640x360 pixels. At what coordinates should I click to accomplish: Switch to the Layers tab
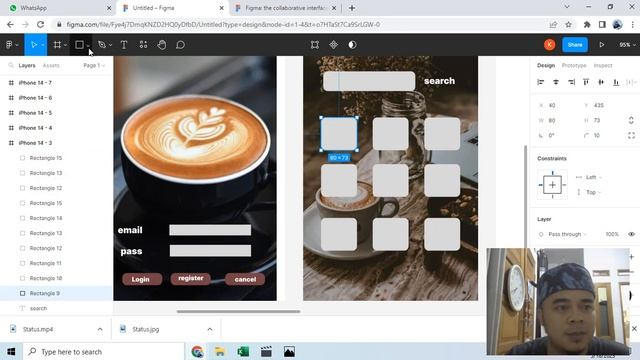(x=27, y=65)
